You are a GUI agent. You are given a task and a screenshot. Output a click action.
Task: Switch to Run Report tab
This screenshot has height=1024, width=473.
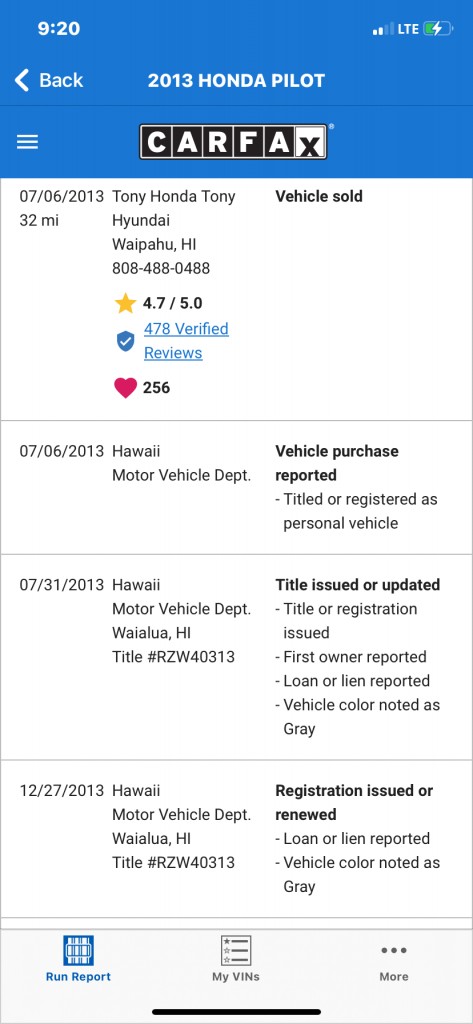tap(78, 959)
